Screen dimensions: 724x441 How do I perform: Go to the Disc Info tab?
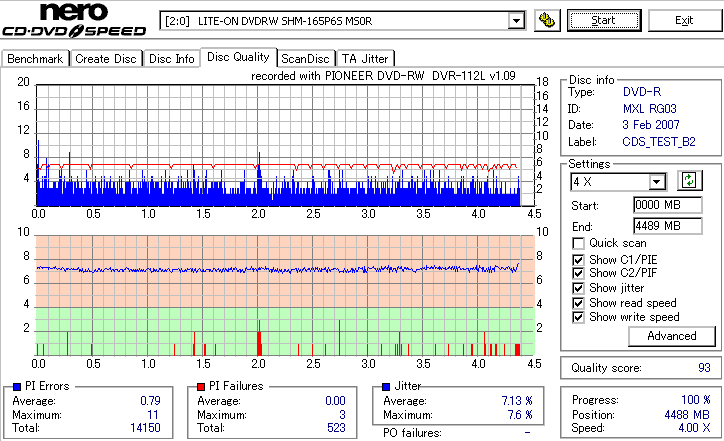click(x=171, y=59)
